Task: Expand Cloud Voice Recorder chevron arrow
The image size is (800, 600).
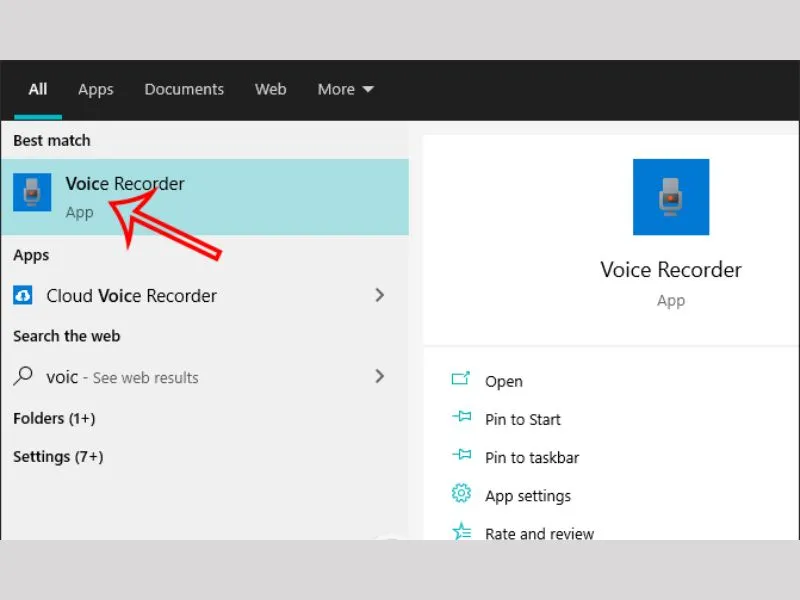Action: coord(380,295)
